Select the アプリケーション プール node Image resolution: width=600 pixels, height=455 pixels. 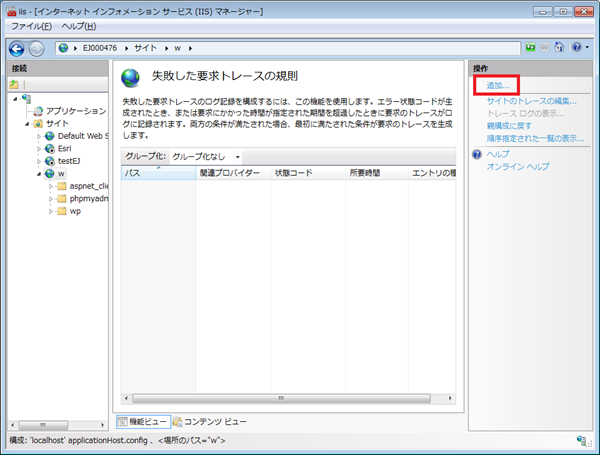click(x=74, y=111)
